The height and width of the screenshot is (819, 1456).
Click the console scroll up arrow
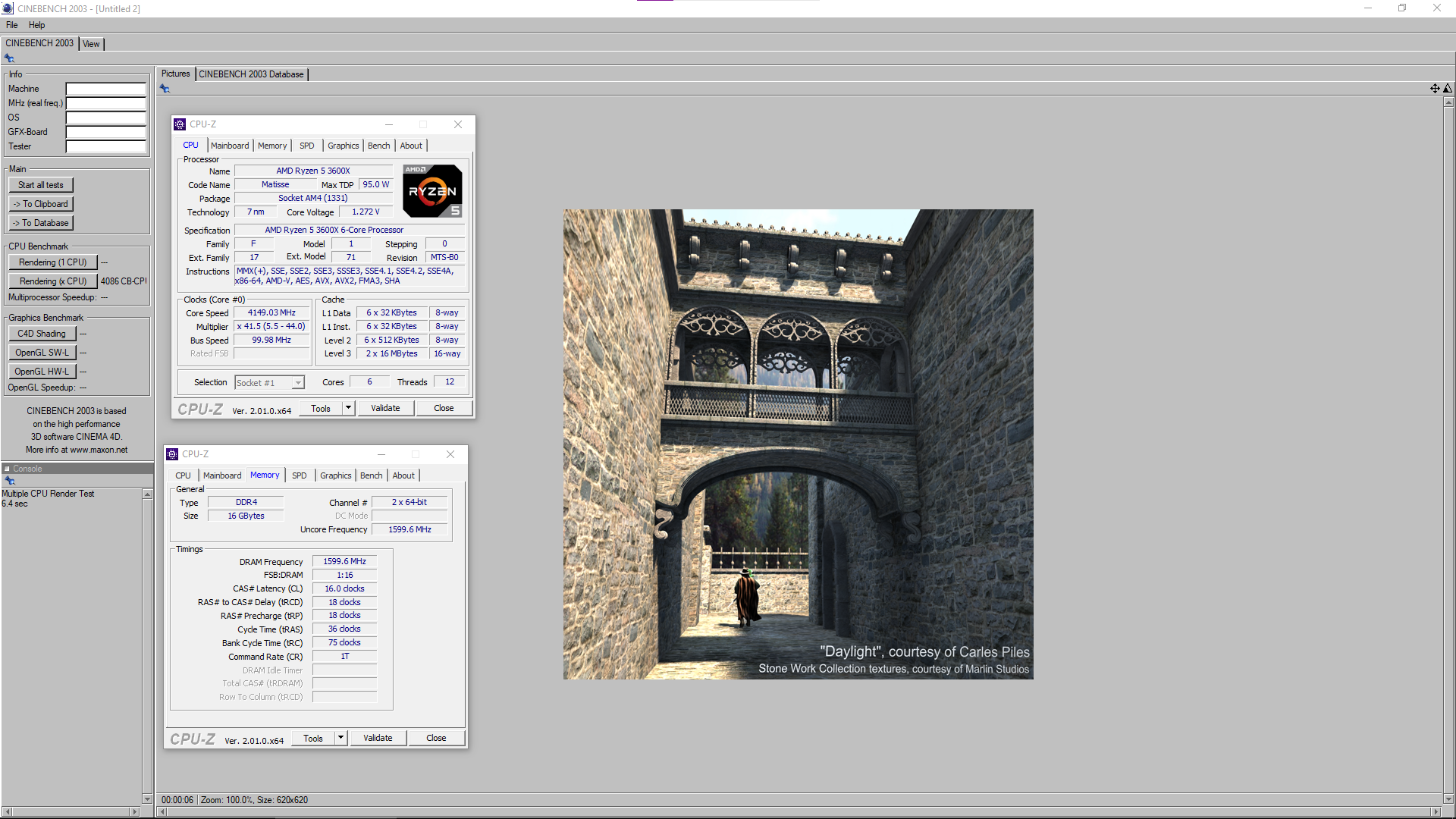point(147,494)
